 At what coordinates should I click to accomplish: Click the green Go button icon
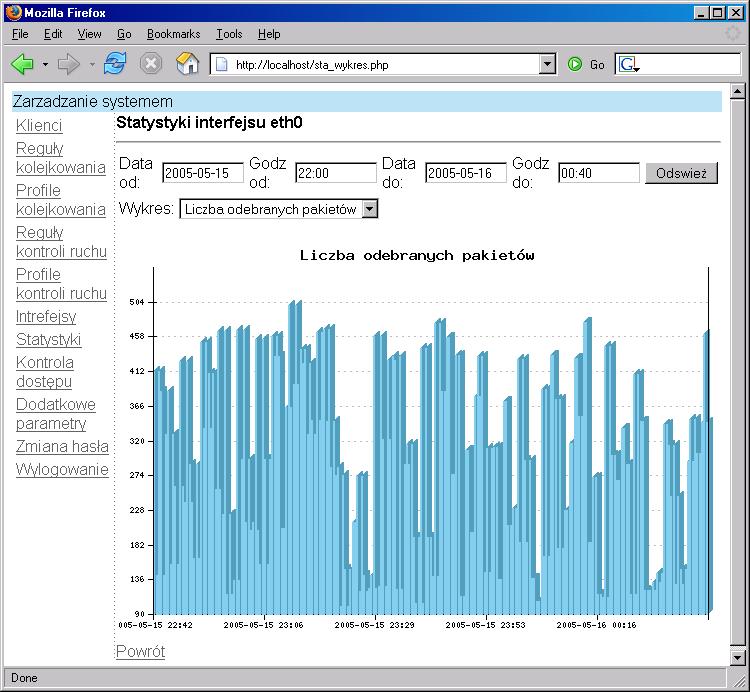pos(574,64)
